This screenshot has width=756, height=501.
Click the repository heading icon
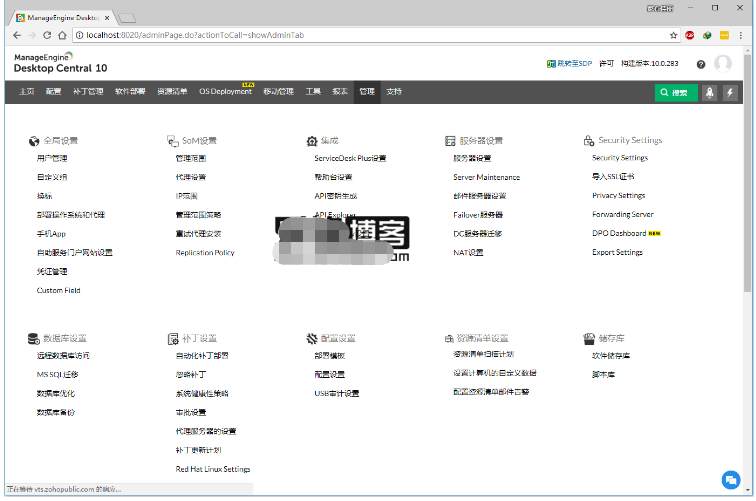[589, 339]
